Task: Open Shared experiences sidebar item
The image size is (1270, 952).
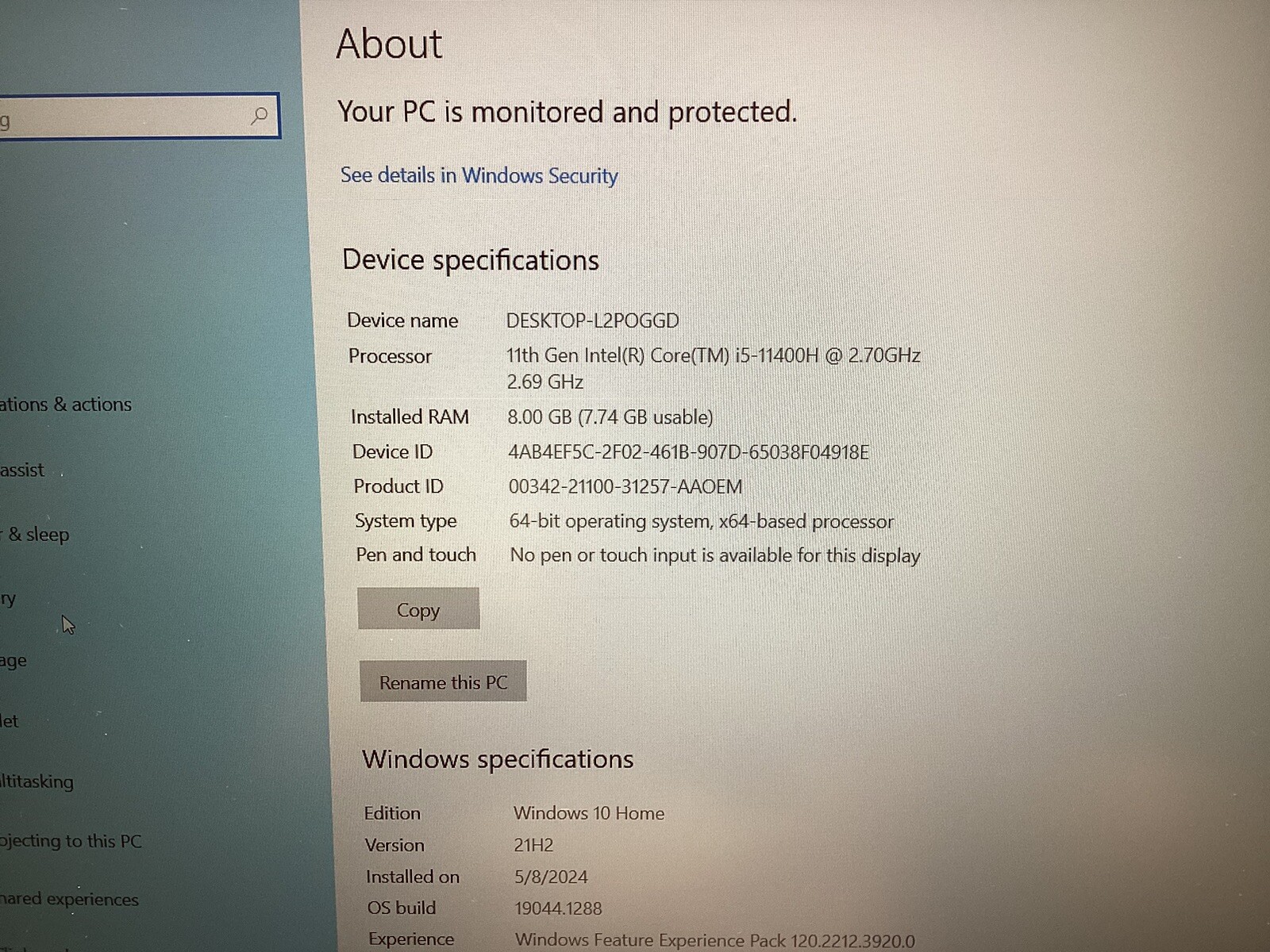Action: 69,899
